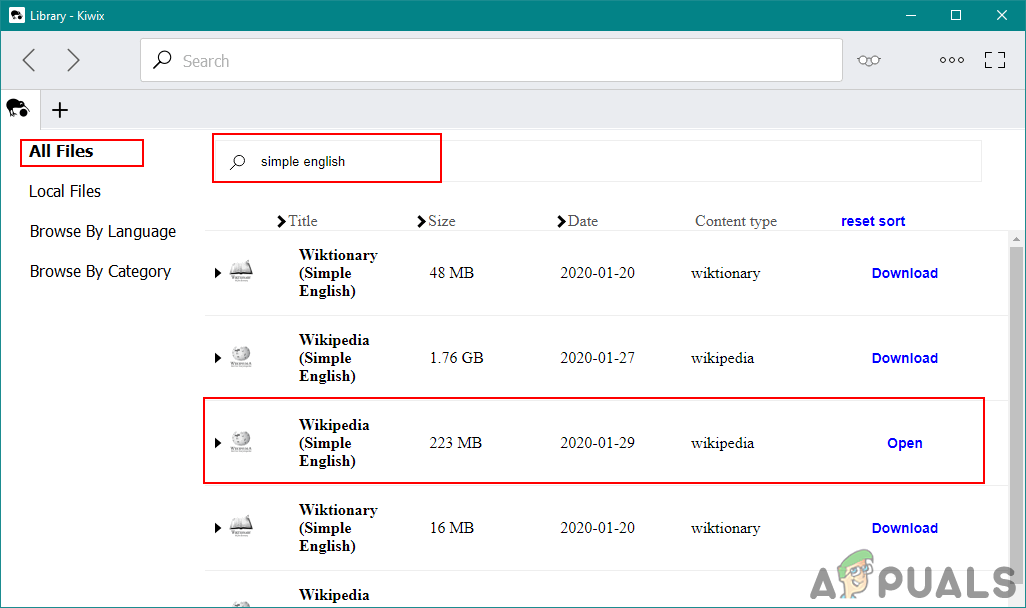Select Local Files in sidebar
Image resolution: width=1026 pixels, height=608 pixels.
(65, 191)
